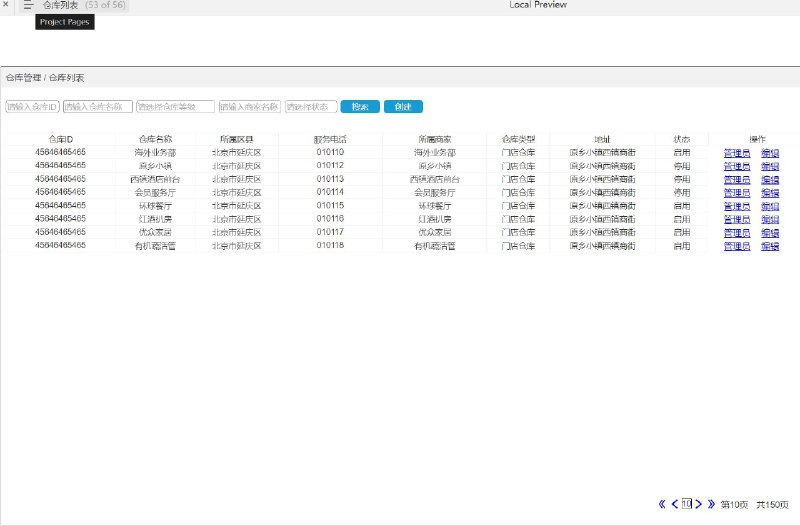Open 编辑 link for 有机蔬洁管 row
Viewport: 800px width, 526px height.
tap(770, 246)
